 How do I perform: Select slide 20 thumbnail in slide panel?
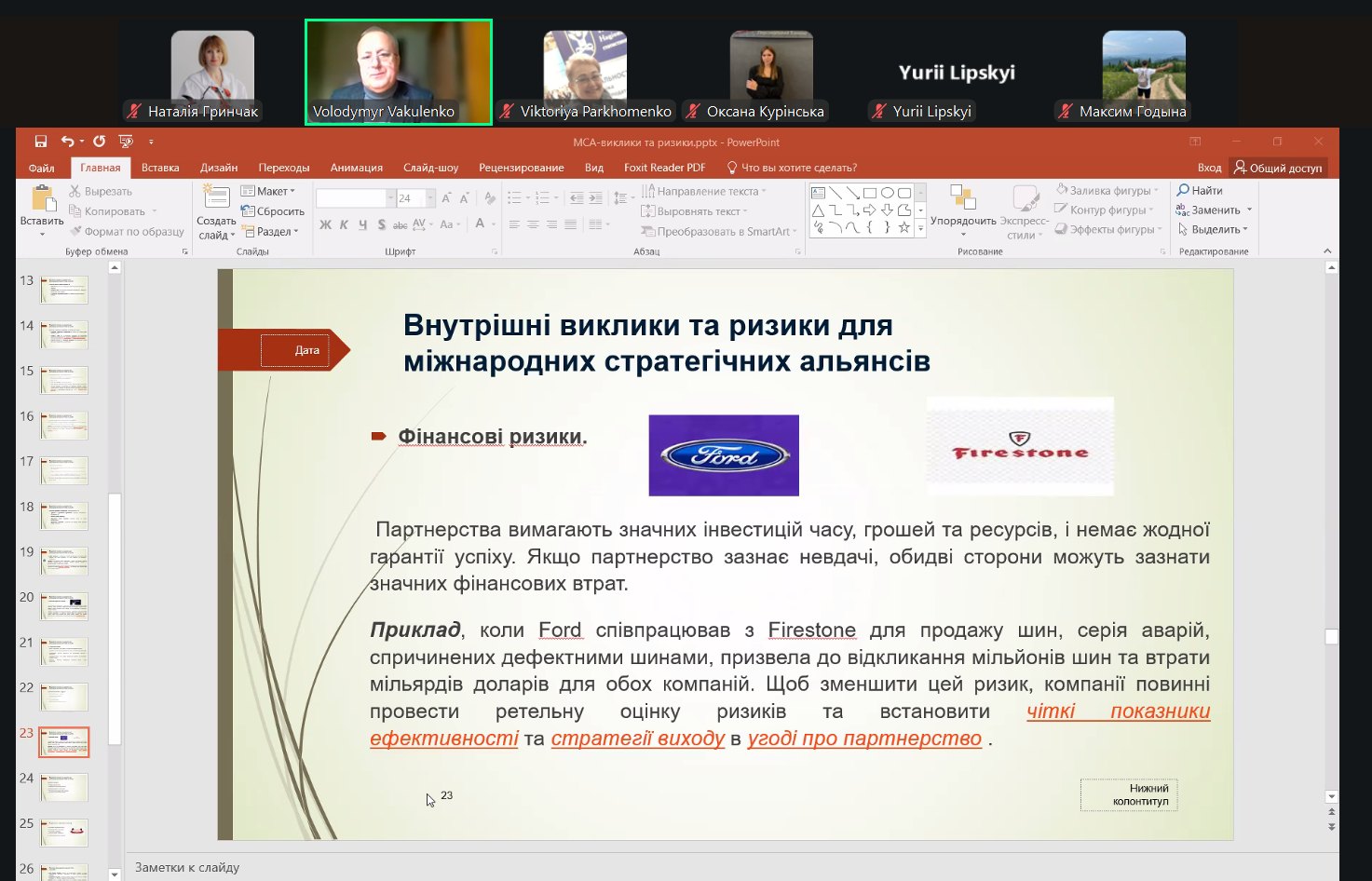point(64,606)
